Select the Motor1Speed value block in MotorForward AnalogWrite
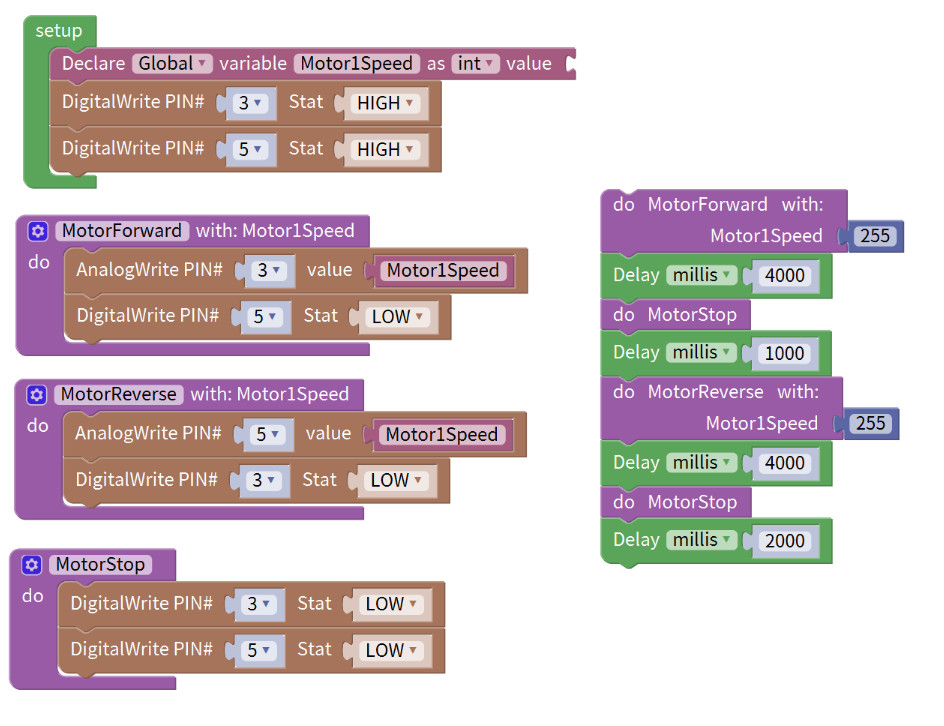This screenshot has width=944, height=726. (443, 270)
